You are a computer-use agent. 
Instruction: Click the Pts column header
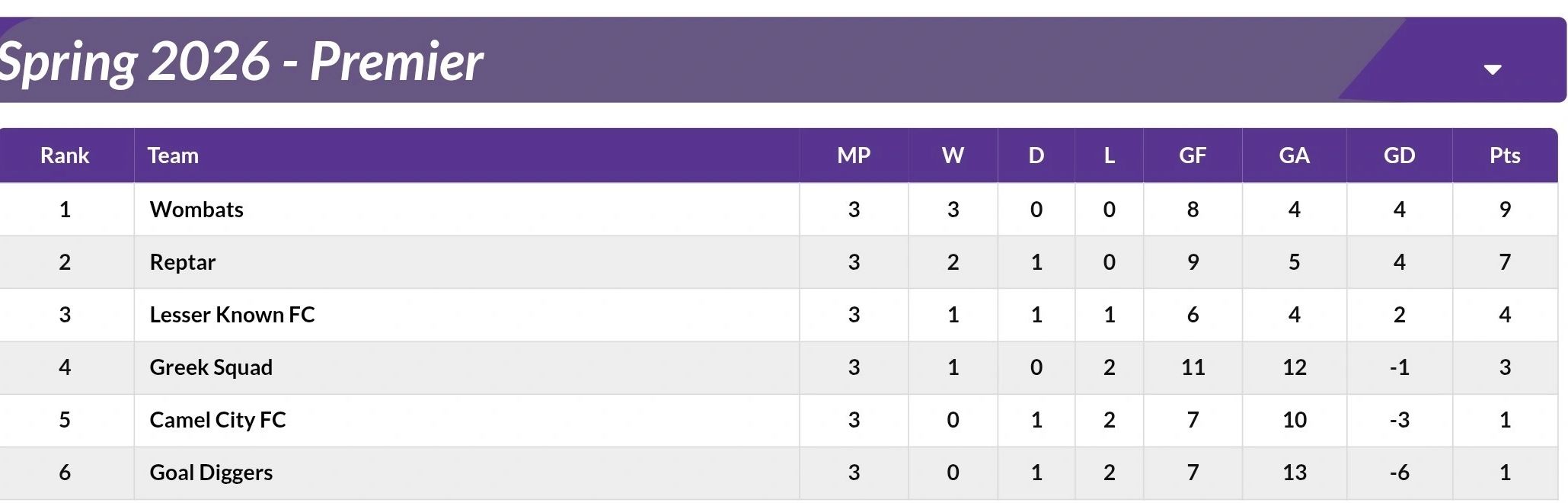coord(1504,155)
